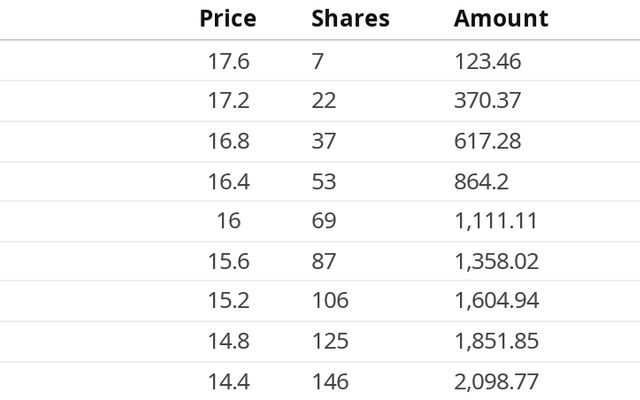The image size is (640, 400).
Task: Click the amount value 864.2
Action: coord(482,181)
